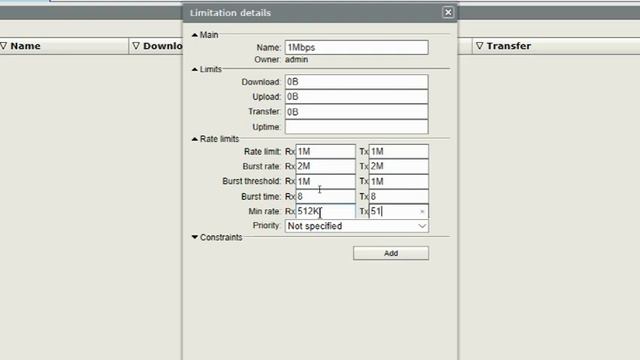This screenshot has width=640, height=360.
Task: Sort by Download column header
Action: (x=156, y=46)
